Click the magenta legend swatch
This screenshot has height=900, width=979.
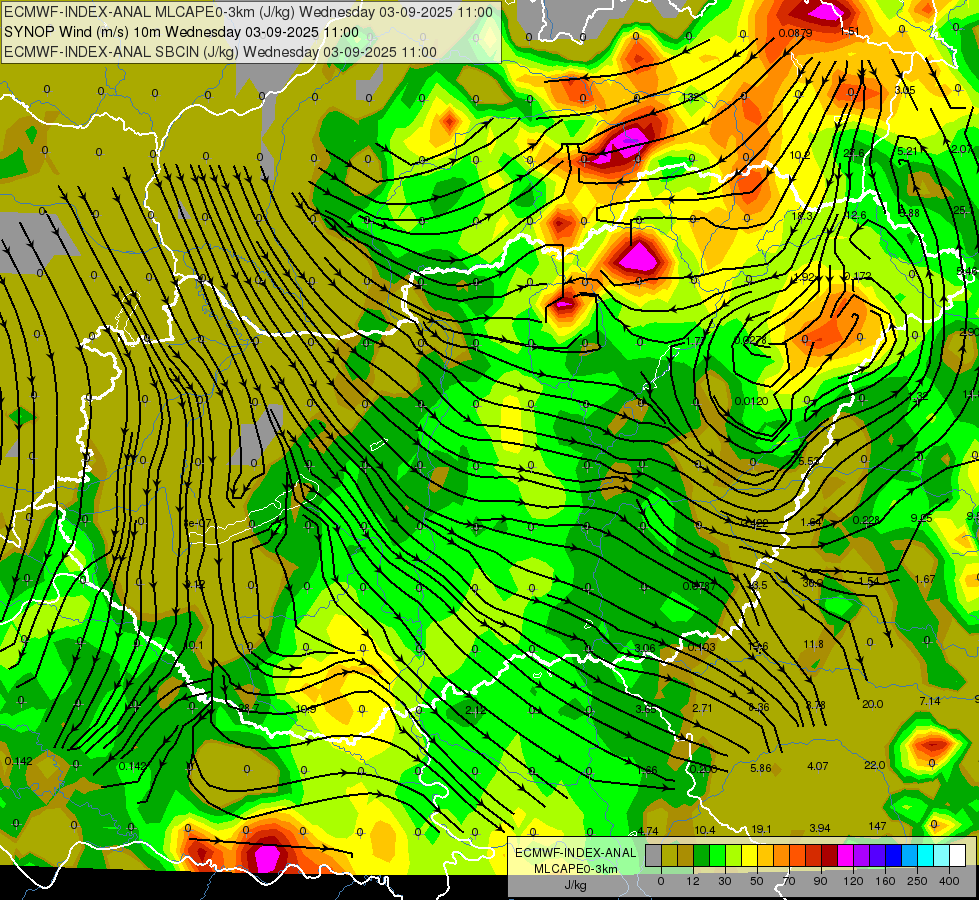(846, 855)
